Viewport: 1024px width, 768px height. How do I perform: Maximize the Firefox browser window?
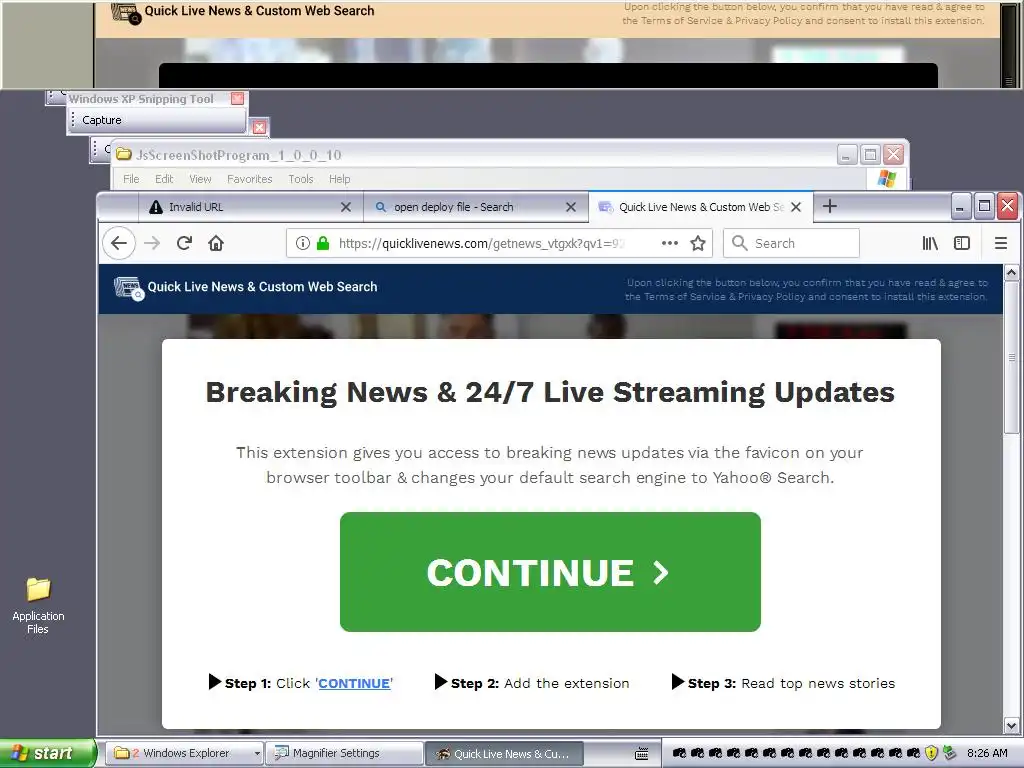pyautogui.click(x=984, y=206)
